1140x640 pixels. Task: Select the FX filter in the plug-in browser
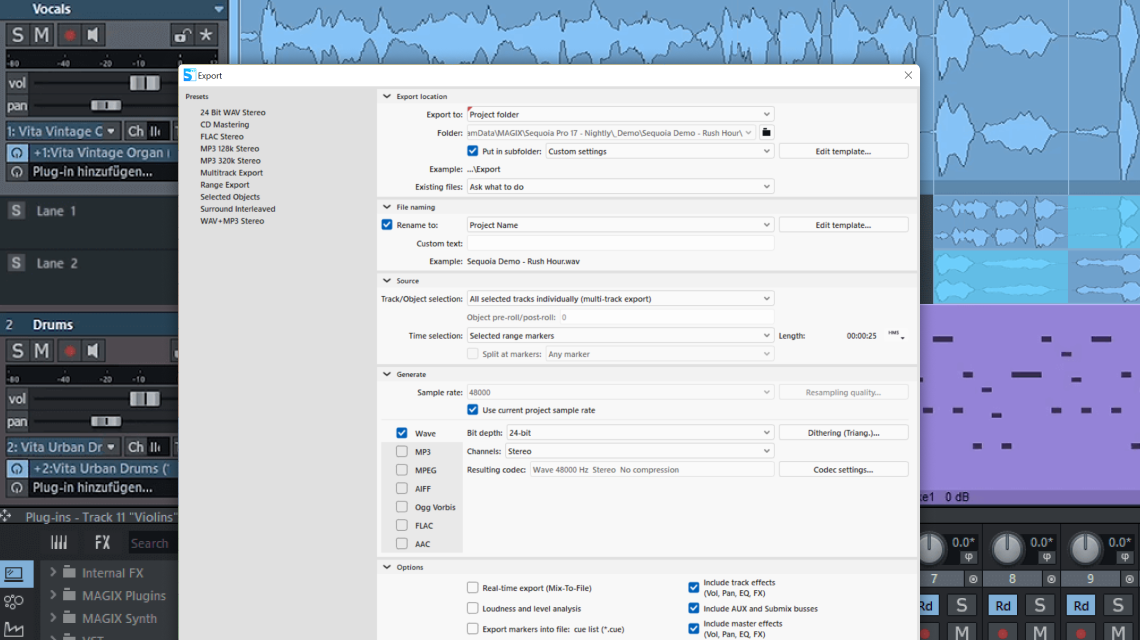103,543
